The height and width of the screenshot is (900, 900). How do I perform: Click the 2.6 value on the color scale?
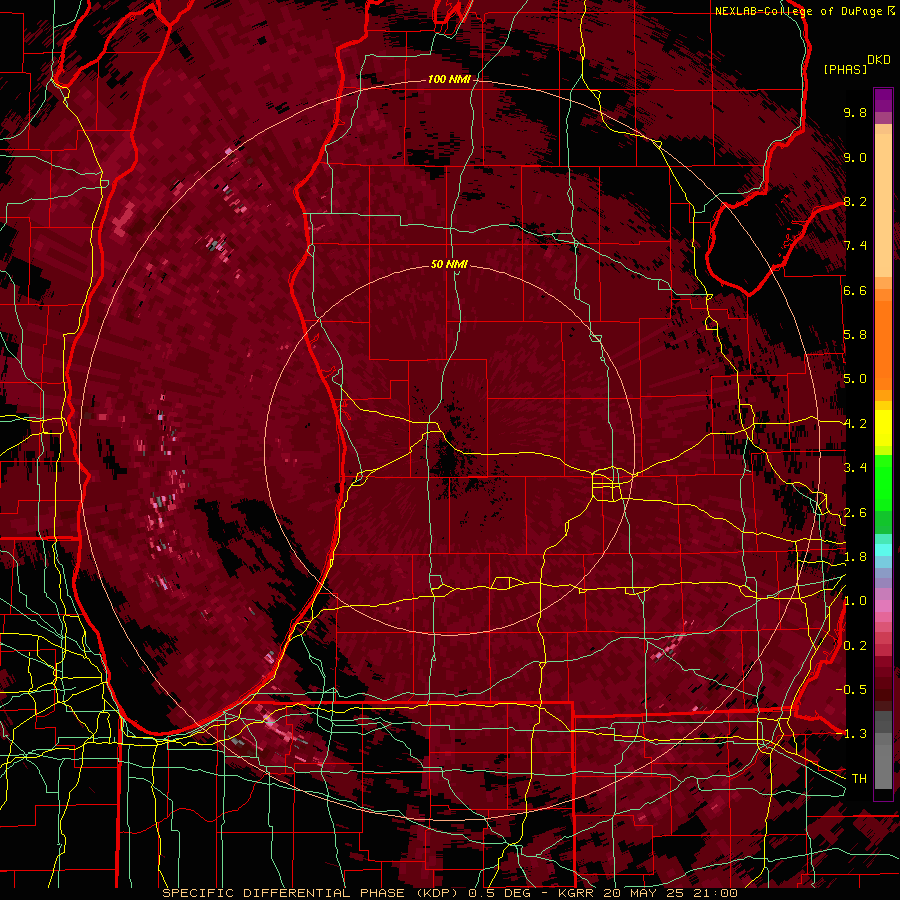[855, 513]
